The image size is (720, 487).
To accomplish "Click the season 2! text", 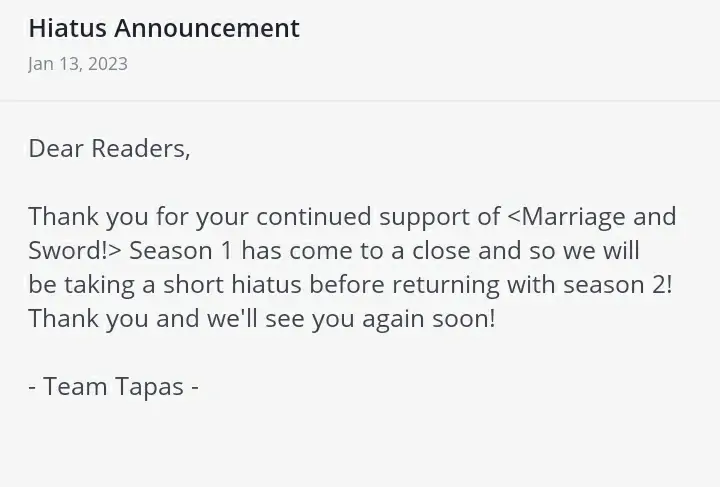I will (x=618, y=285).
